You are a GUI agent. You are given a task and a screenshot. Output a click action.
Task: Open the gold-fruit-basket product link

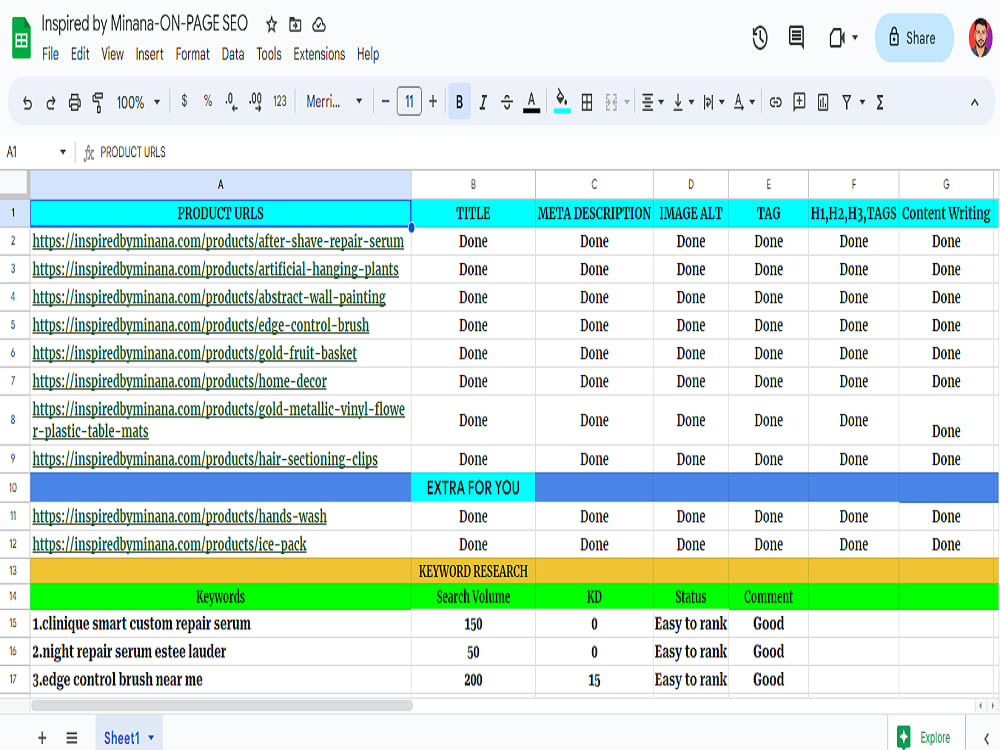pos(195,353)
